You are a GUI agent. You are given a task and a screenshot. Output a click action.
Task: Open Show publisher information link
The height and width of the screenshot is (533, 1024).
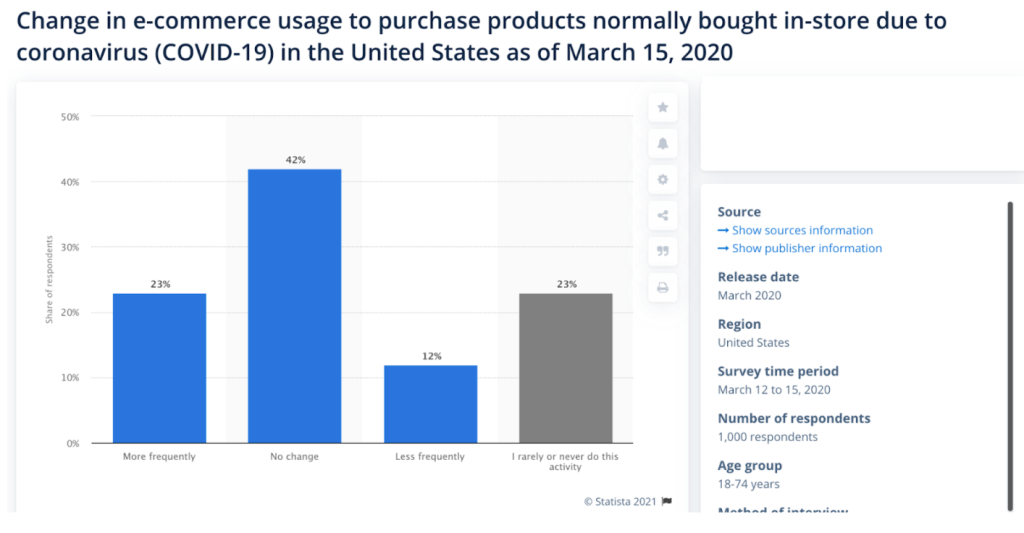pyautogui.click(x=807, y=248)
